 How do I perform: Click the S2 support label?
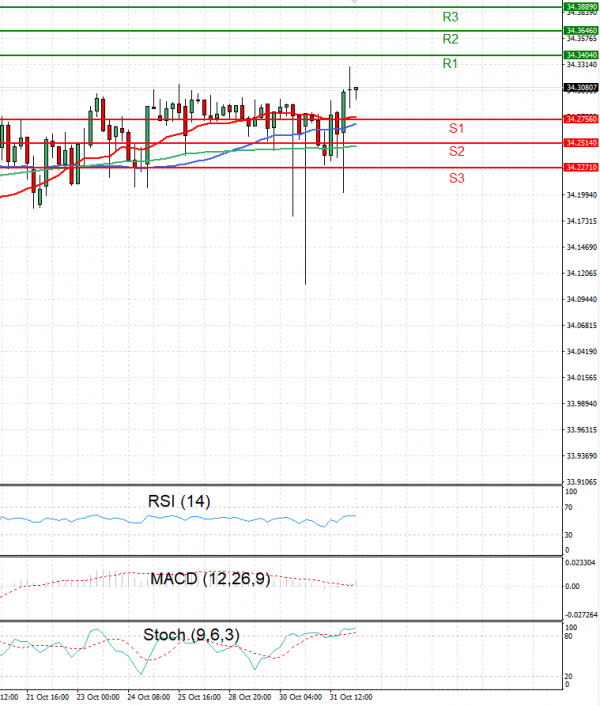click(x=456, y=151)
